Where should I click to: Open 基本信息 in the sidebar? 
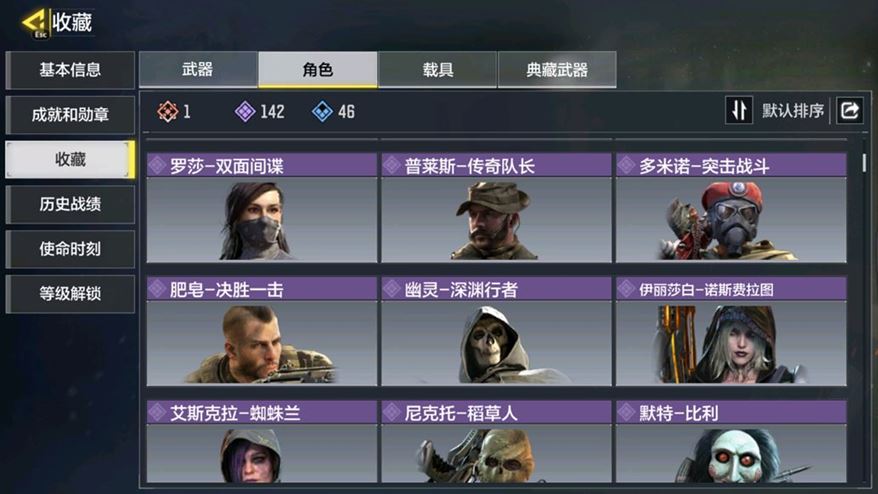pos(70,70)
